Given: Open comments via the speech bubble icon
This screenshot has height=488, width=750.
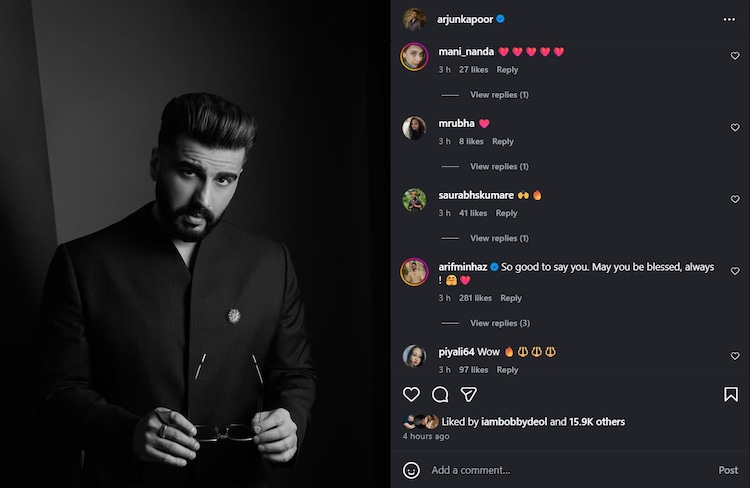Looking at the screenshot, I should point(440,394).
